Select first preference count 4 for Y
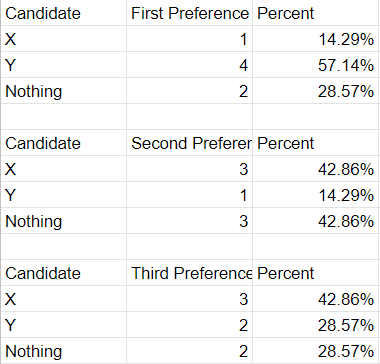Image resolution: width=380 pixels, height=364 pixels. (x=189, y=65)
